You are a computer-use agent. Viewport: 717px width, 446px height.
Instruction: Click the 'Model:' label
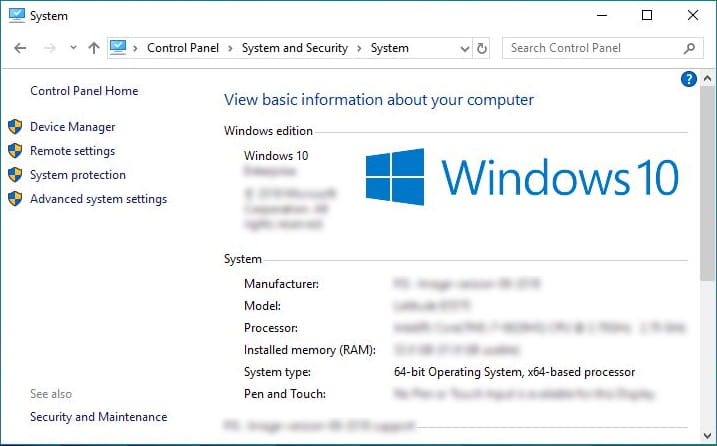coord(262,306)
